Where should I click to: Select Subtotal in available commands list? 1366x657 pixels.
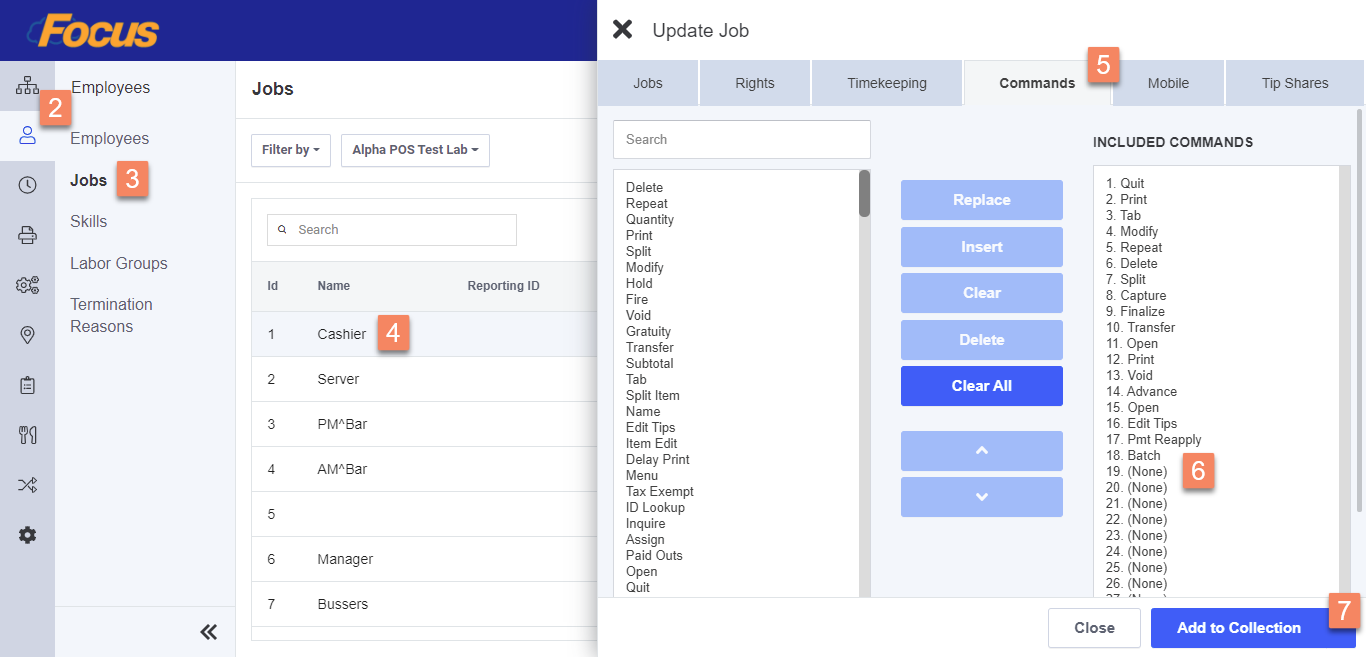650,364
